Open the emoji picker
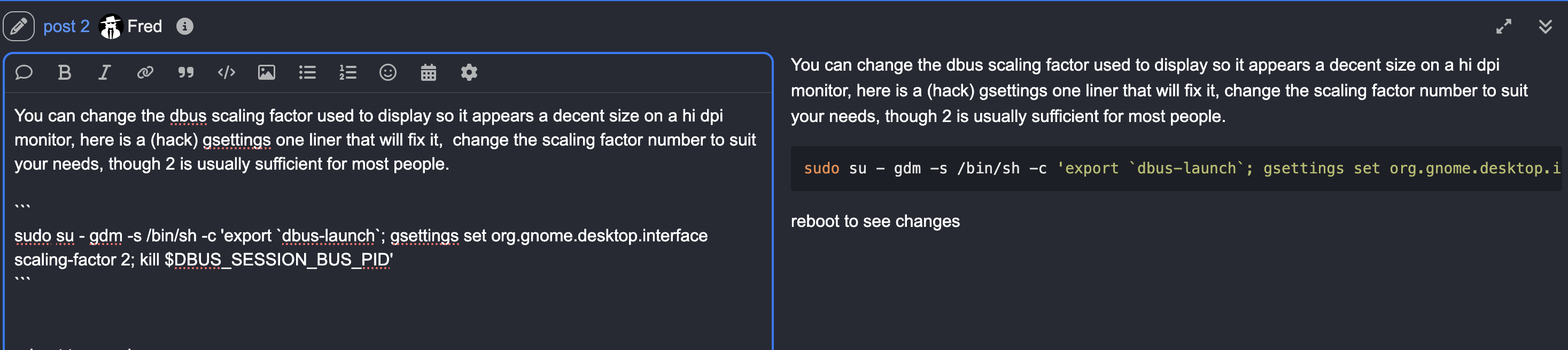This screenshot has width=1568, height=350. [x=388, y=73]
